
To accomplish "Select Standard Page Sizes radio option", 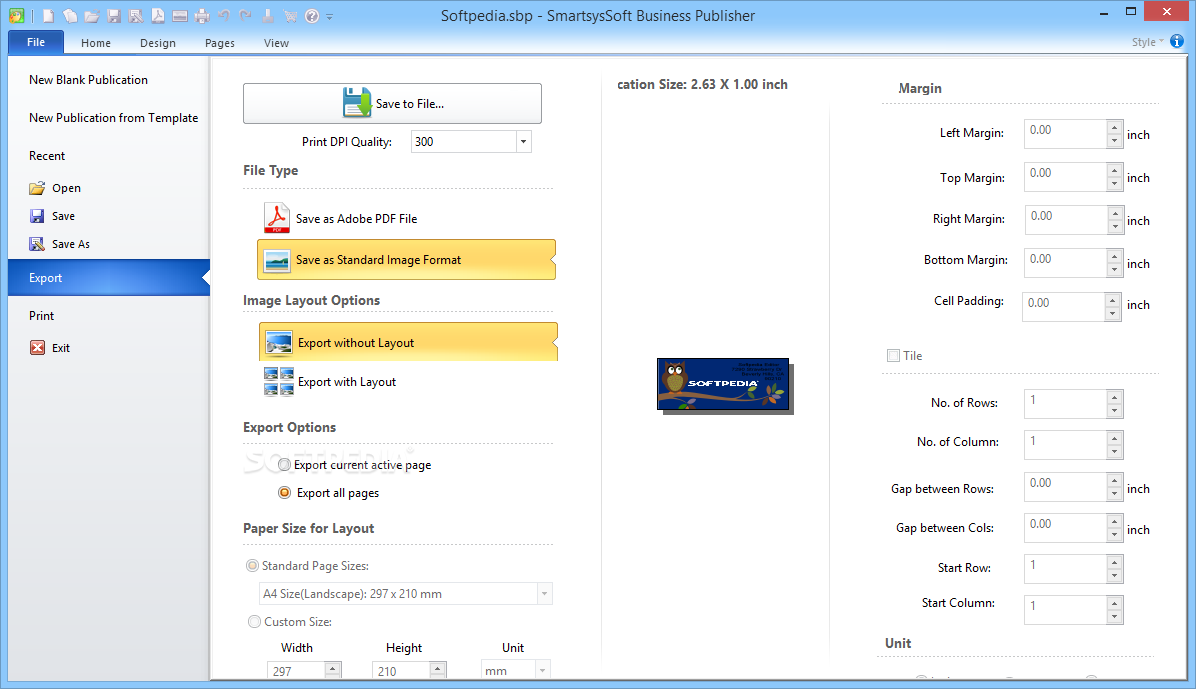I will 252,565.
